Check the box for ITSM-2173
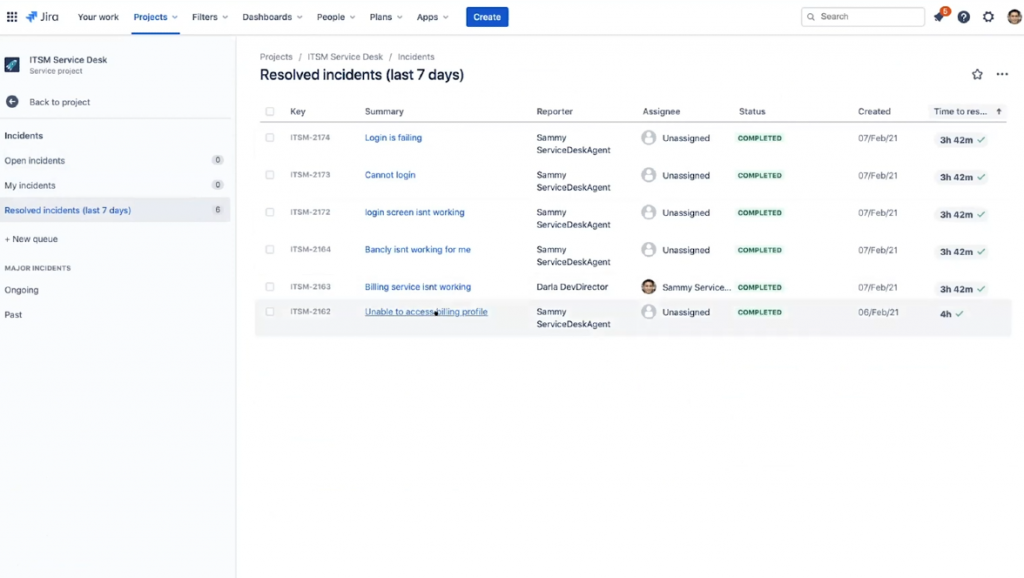 pyautogui.click(x=270, y=175)
